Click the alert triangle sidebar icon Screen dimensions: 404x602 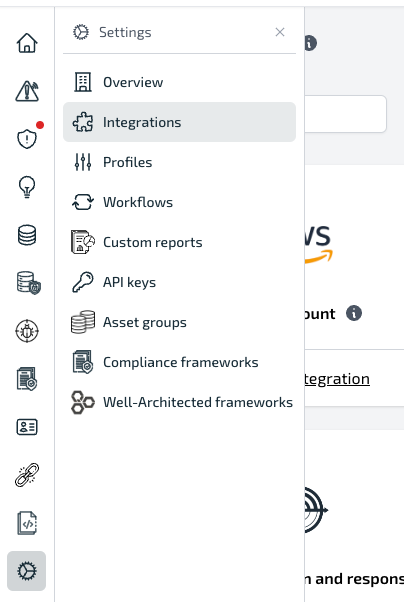[27, 91]
